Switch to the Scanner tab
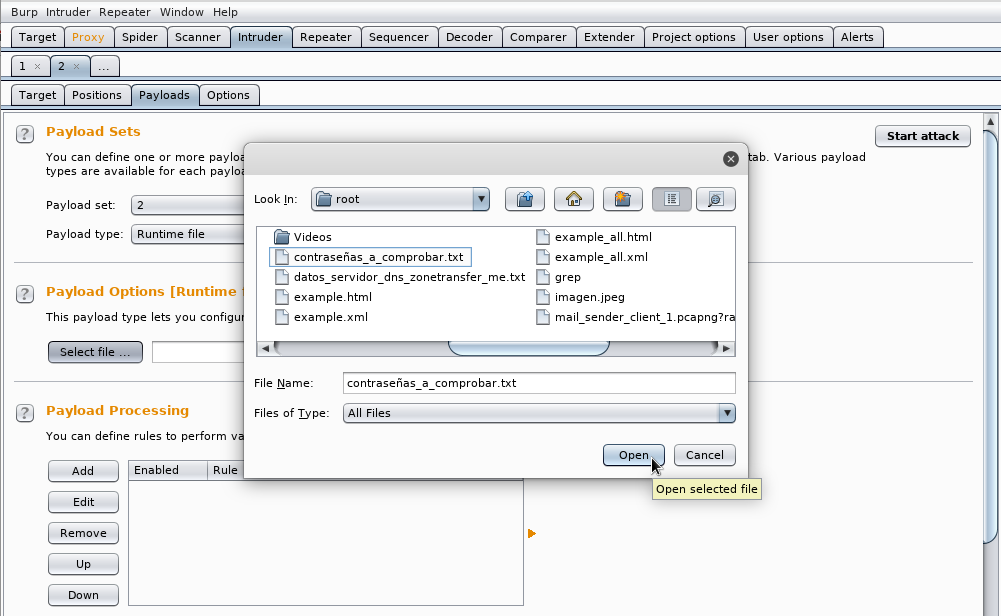Viewport: 1001px width, 616px height. pyautogui.click(x=198, y=37)
